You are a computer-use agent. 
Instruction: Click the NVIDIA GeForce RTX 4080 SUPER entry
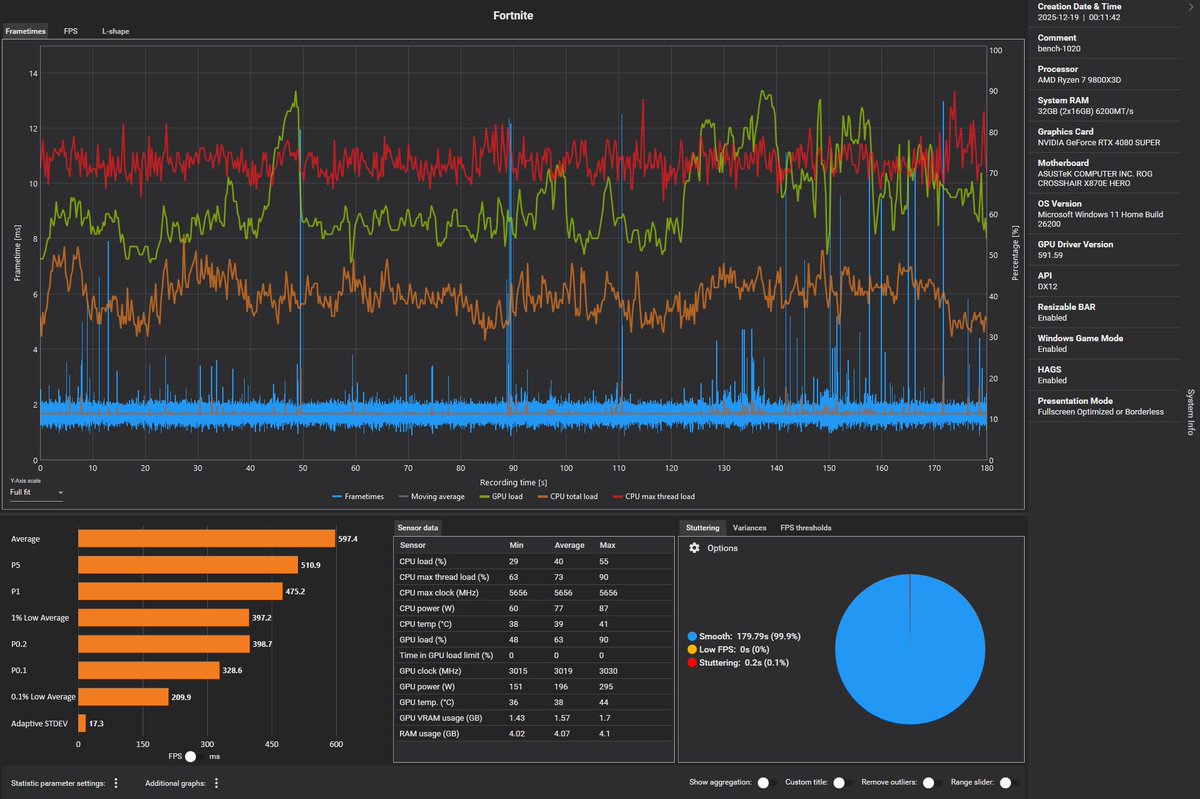click(1099, 142)
